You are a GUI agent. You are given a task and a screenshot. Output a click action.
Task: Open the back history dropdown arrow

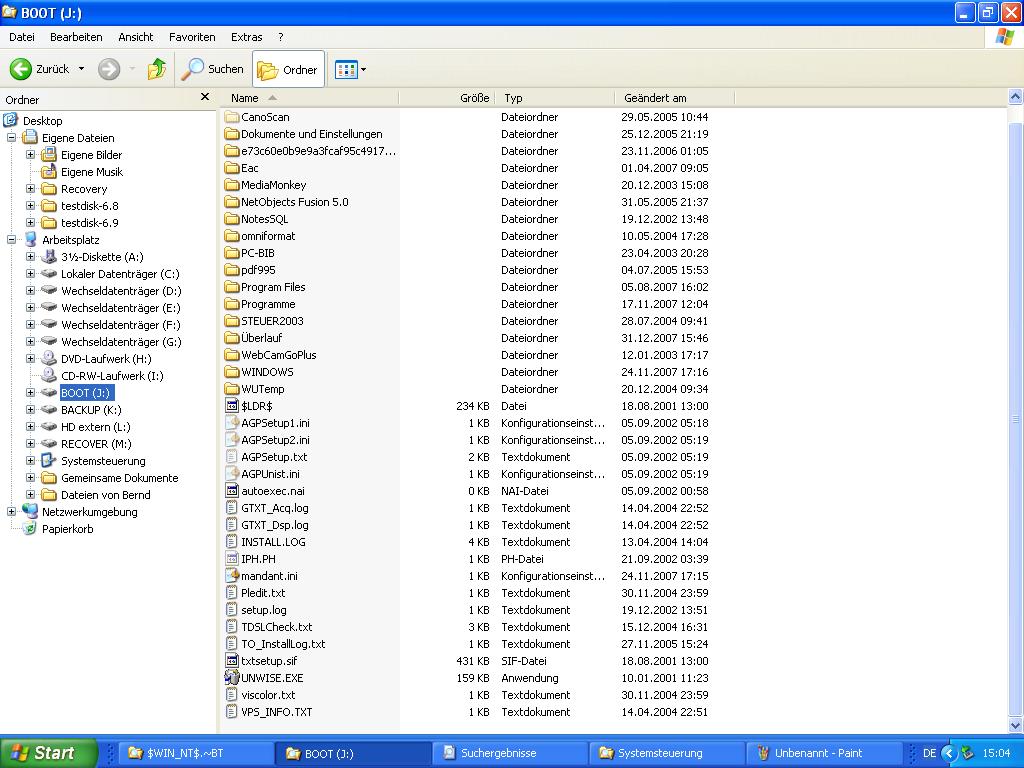point(82,69)
